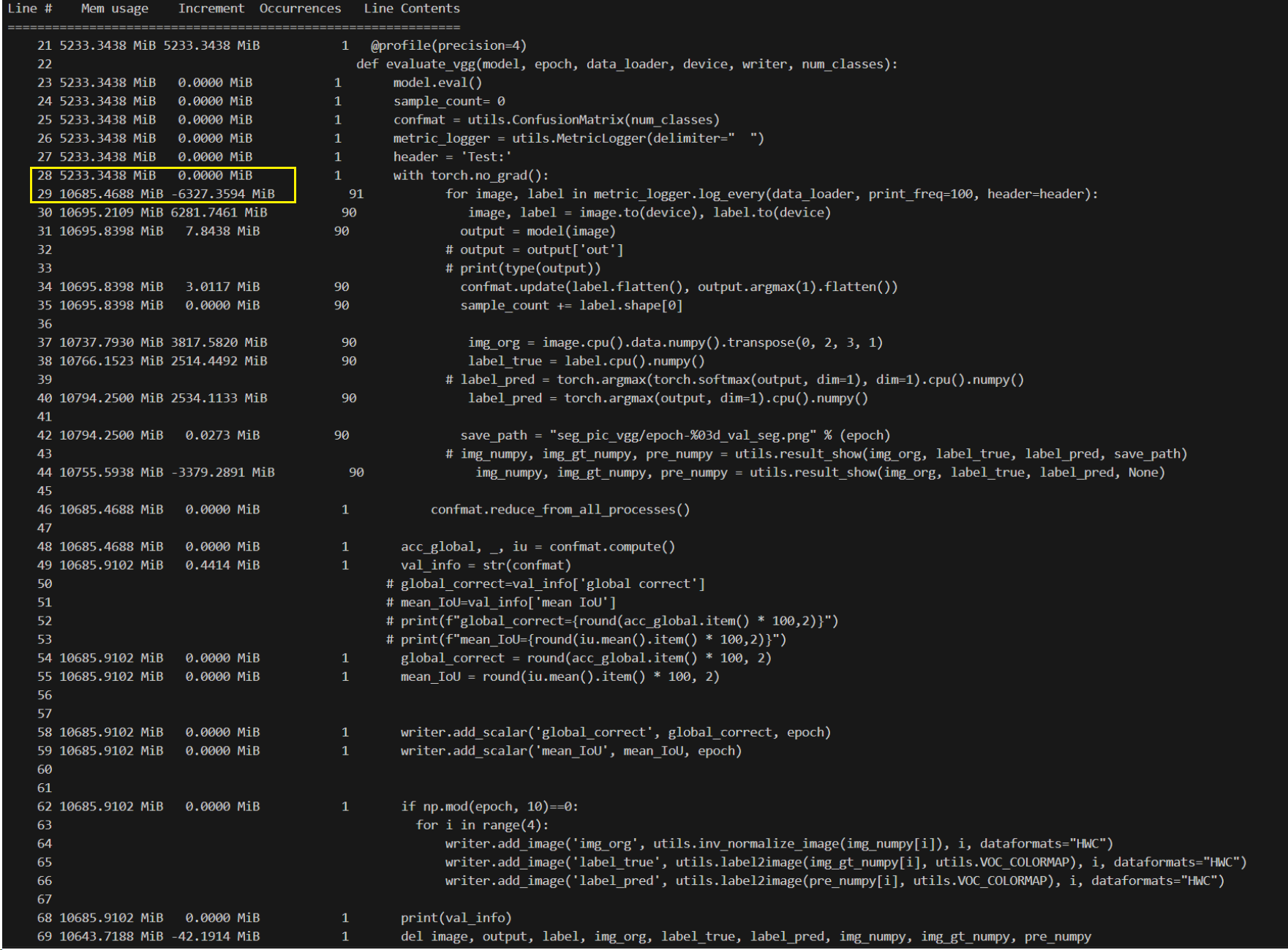Click "writer.add_image('label_pred'" line
The image size is (1288, 950).
[835, 881]
